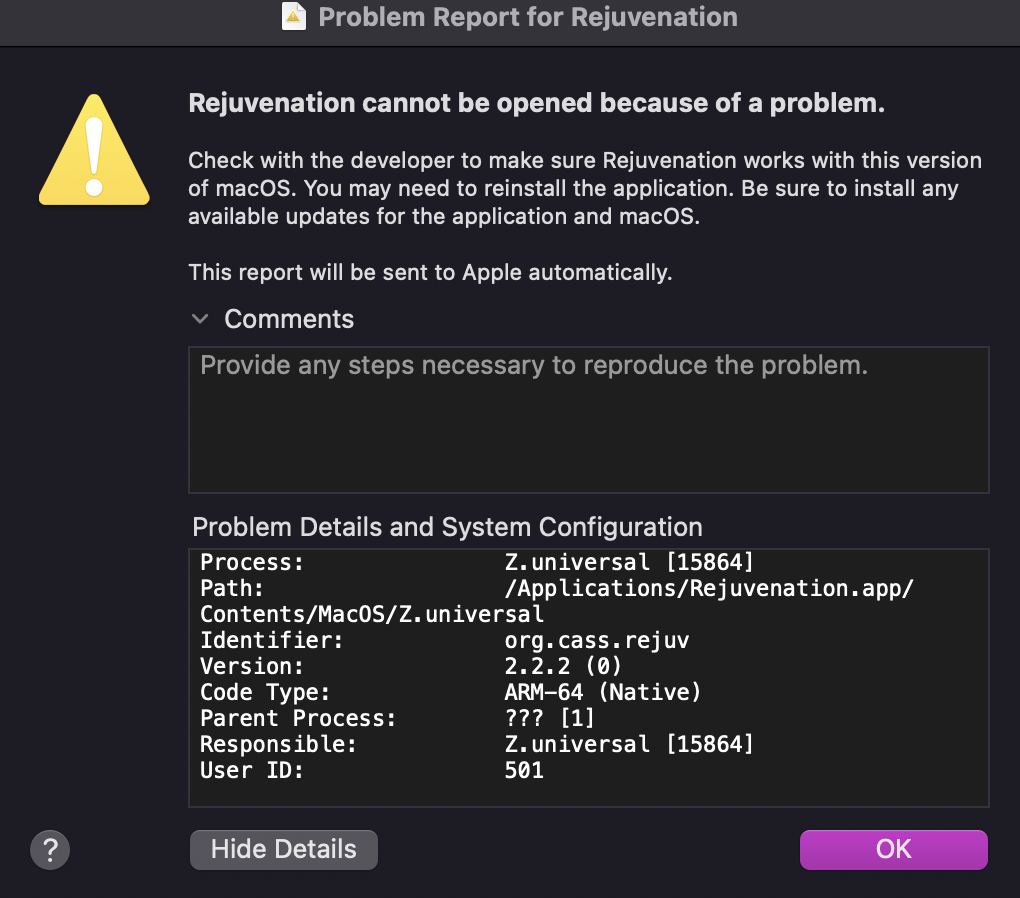Collapse the Comments disclosure chevron

[200, 319]
